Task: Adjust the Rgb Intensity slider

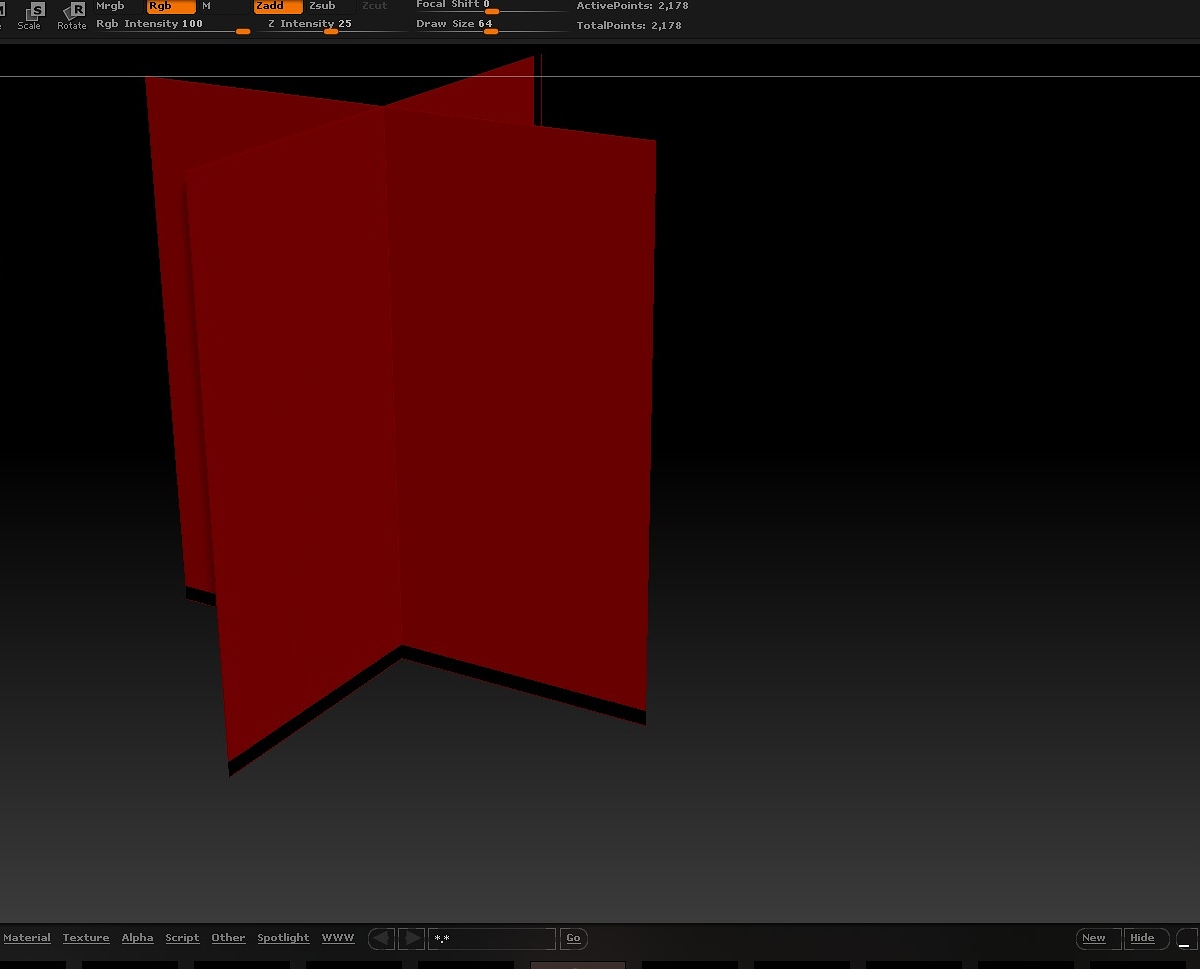Action: coord(173,25)
